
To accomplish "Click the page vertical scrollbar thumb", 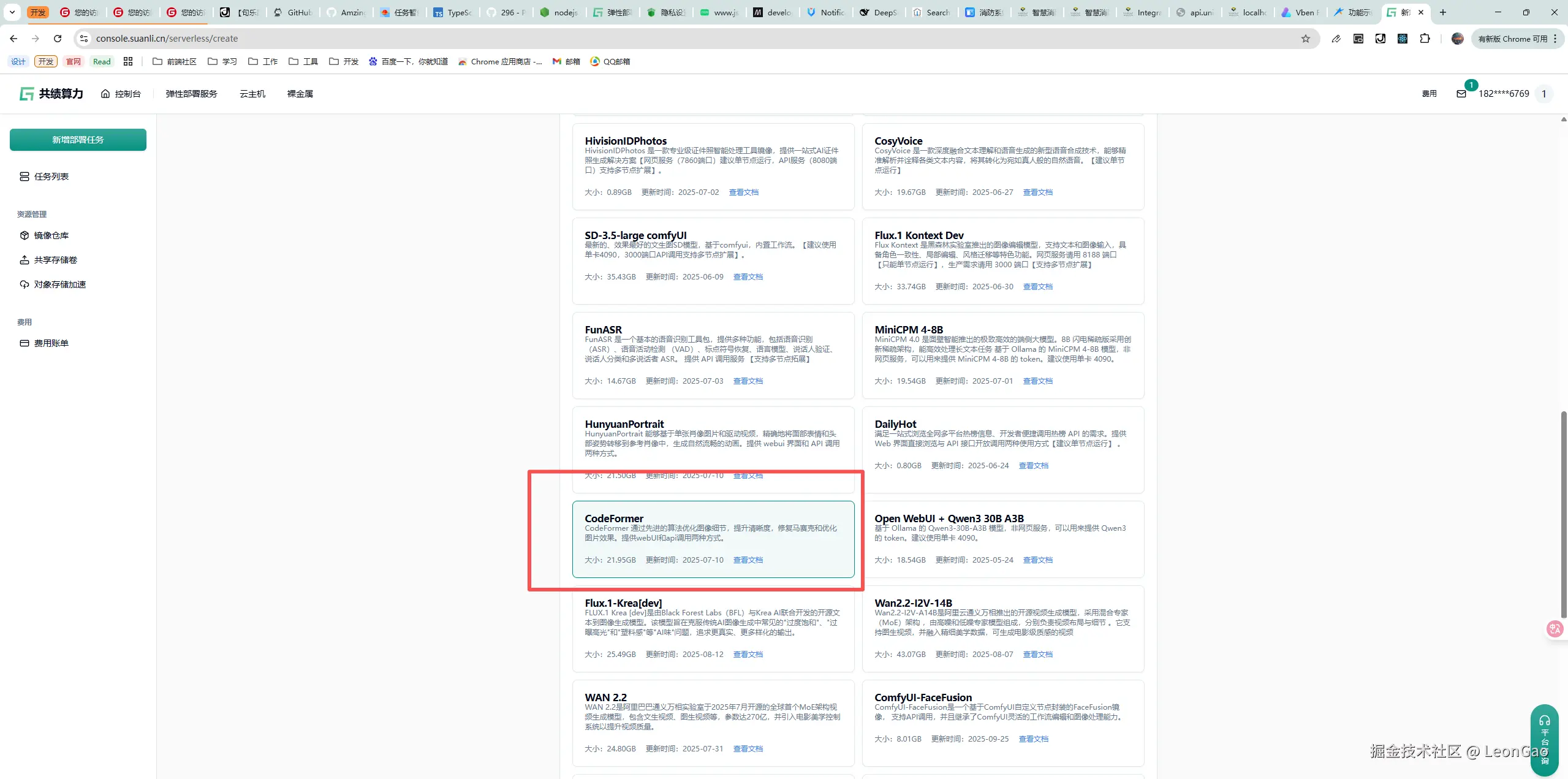I will click(x=1563, y=515).
